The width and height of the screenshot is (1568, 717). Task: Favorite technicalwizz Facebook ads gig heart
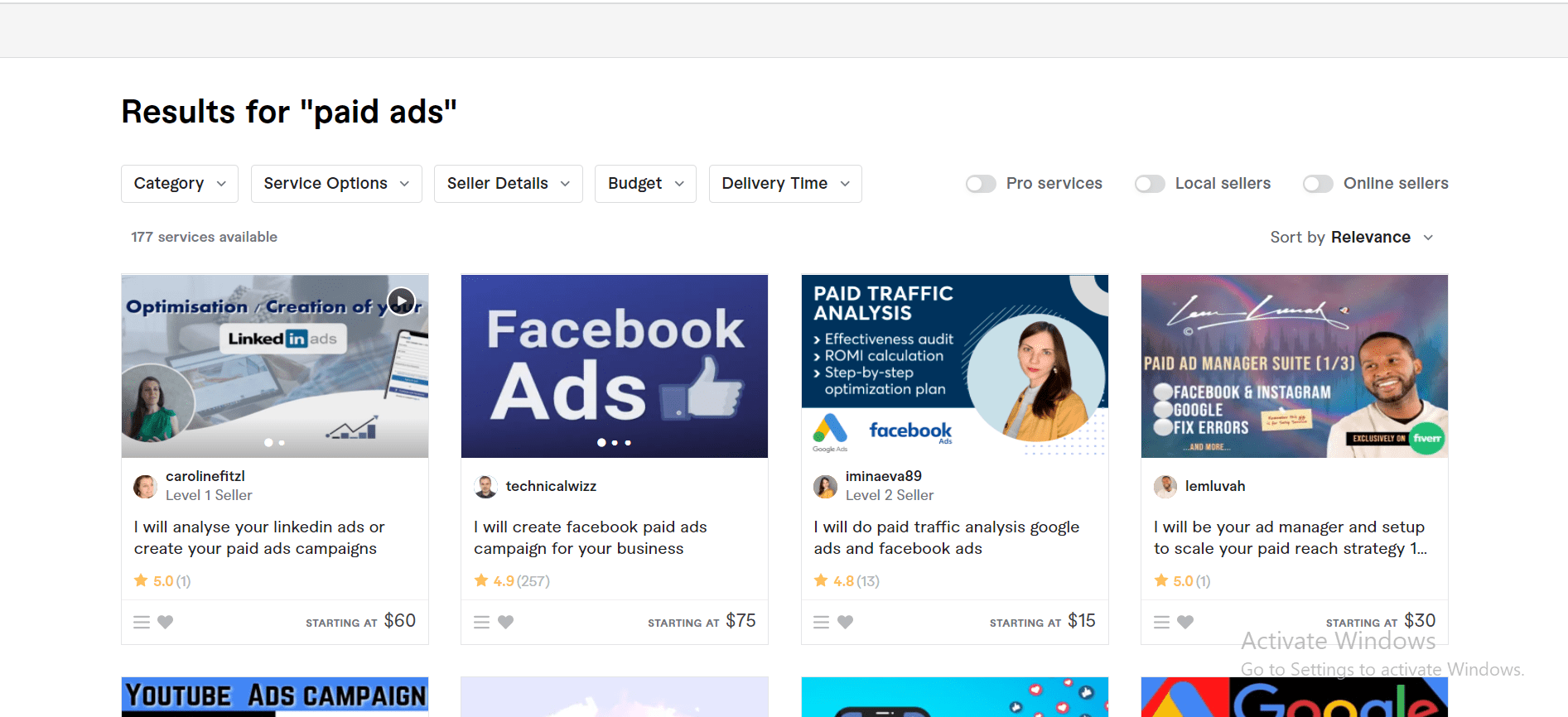tap(506, 622)
